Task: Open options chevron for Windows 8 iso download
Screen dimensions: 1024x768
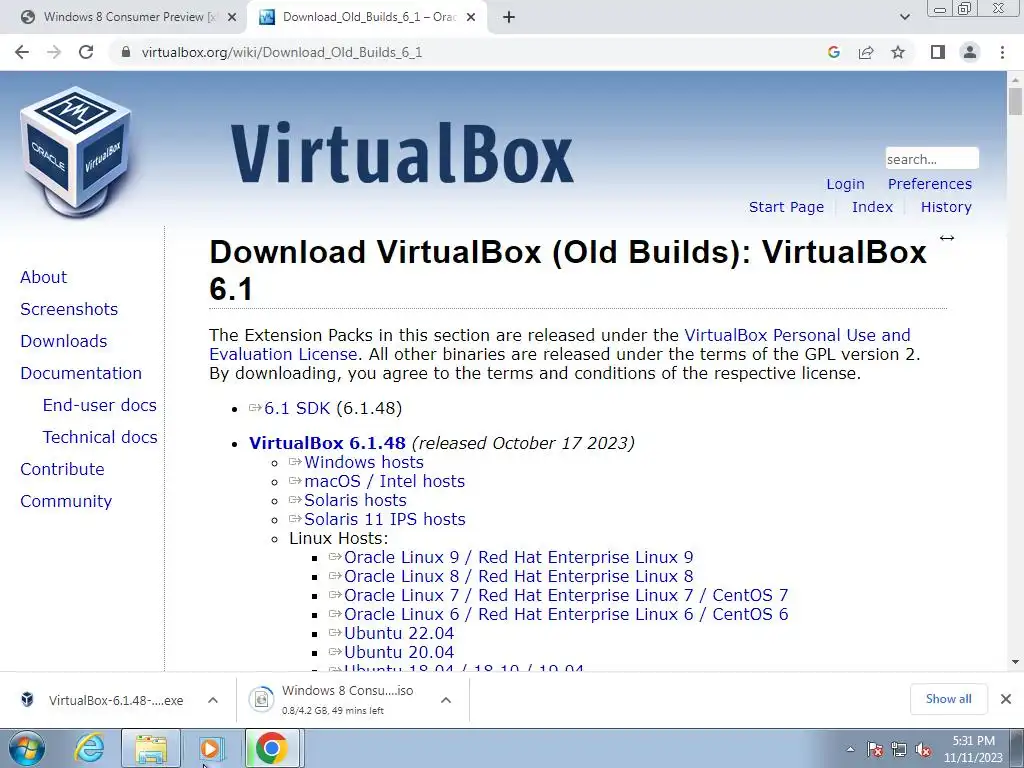Action: tap(446, 699)
